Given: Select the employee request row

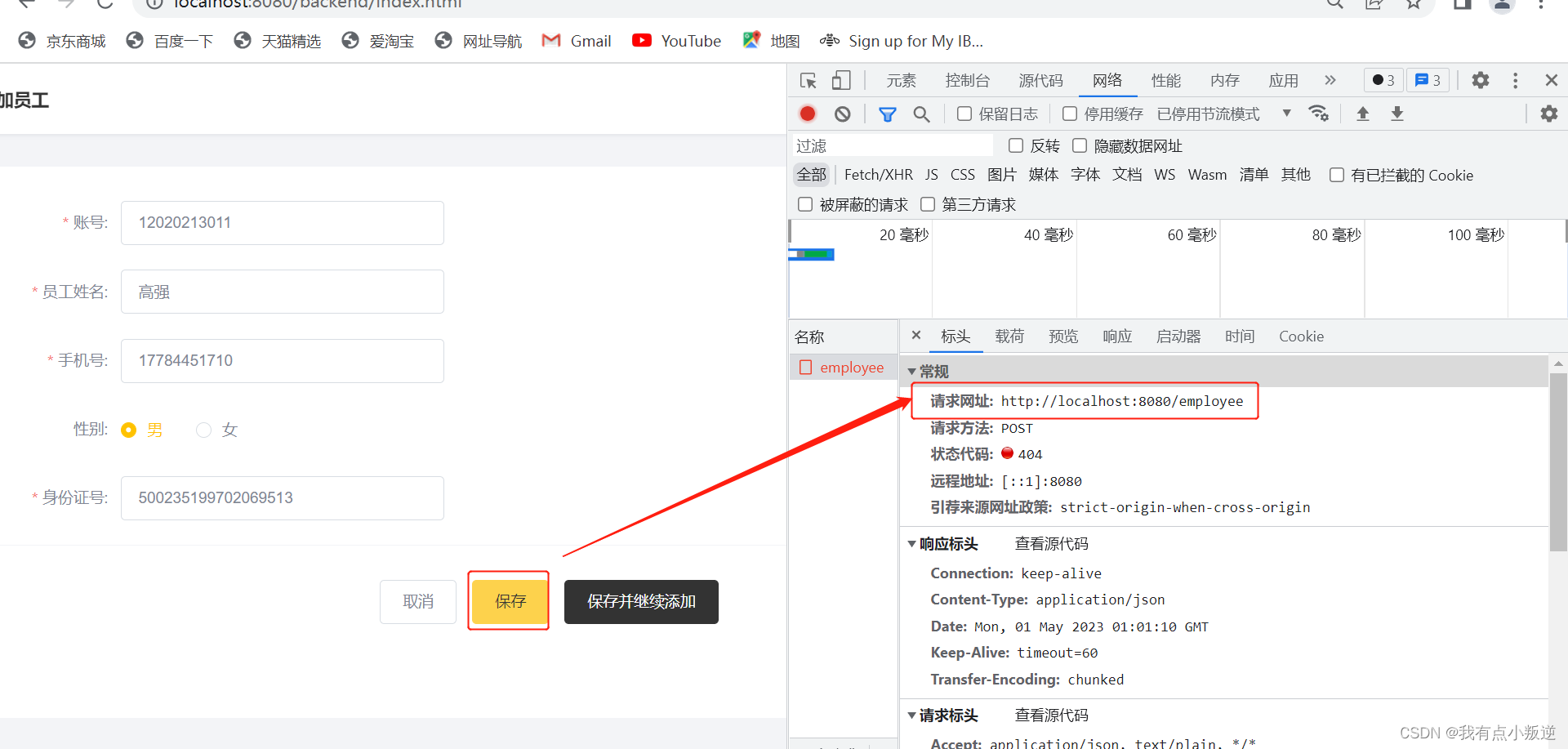Looking at the screenshot, I should point(844,368).
